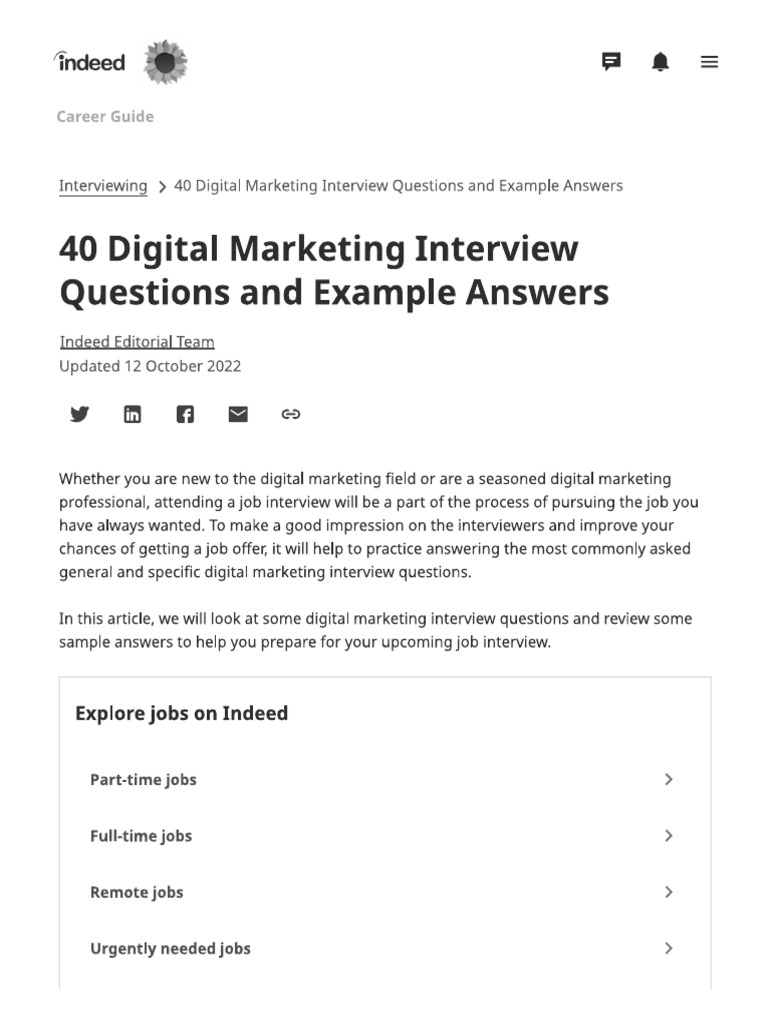Expand the Full-time jobs chevron
This screenshot has width=768, height=1024.
tap(669, 835)
